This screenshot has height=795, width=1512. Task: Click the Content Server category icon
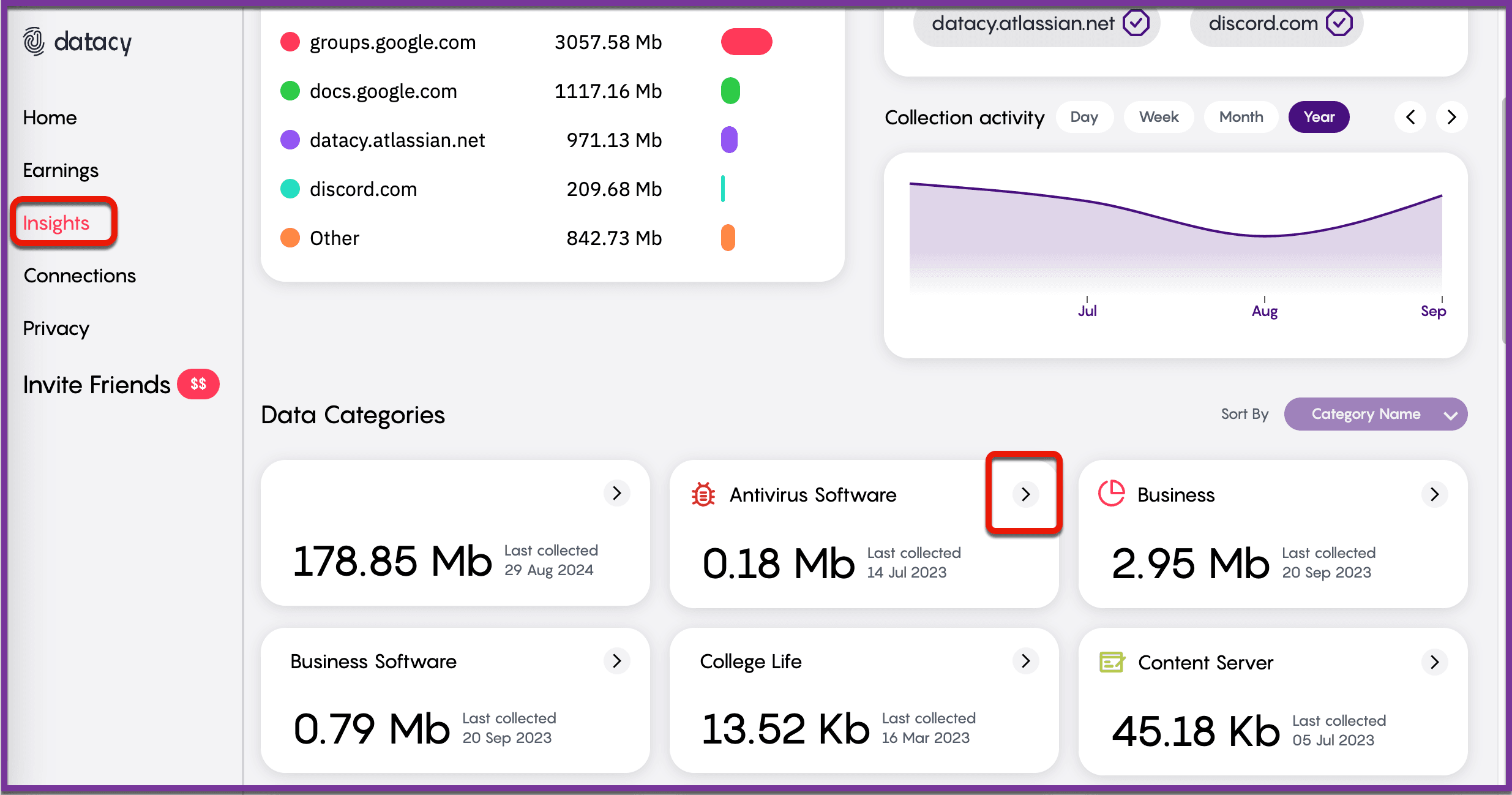coord(1112,662)
